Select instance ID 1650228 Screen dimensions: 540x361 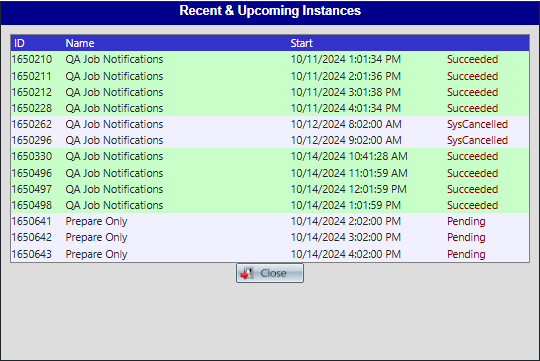(32, 108)
